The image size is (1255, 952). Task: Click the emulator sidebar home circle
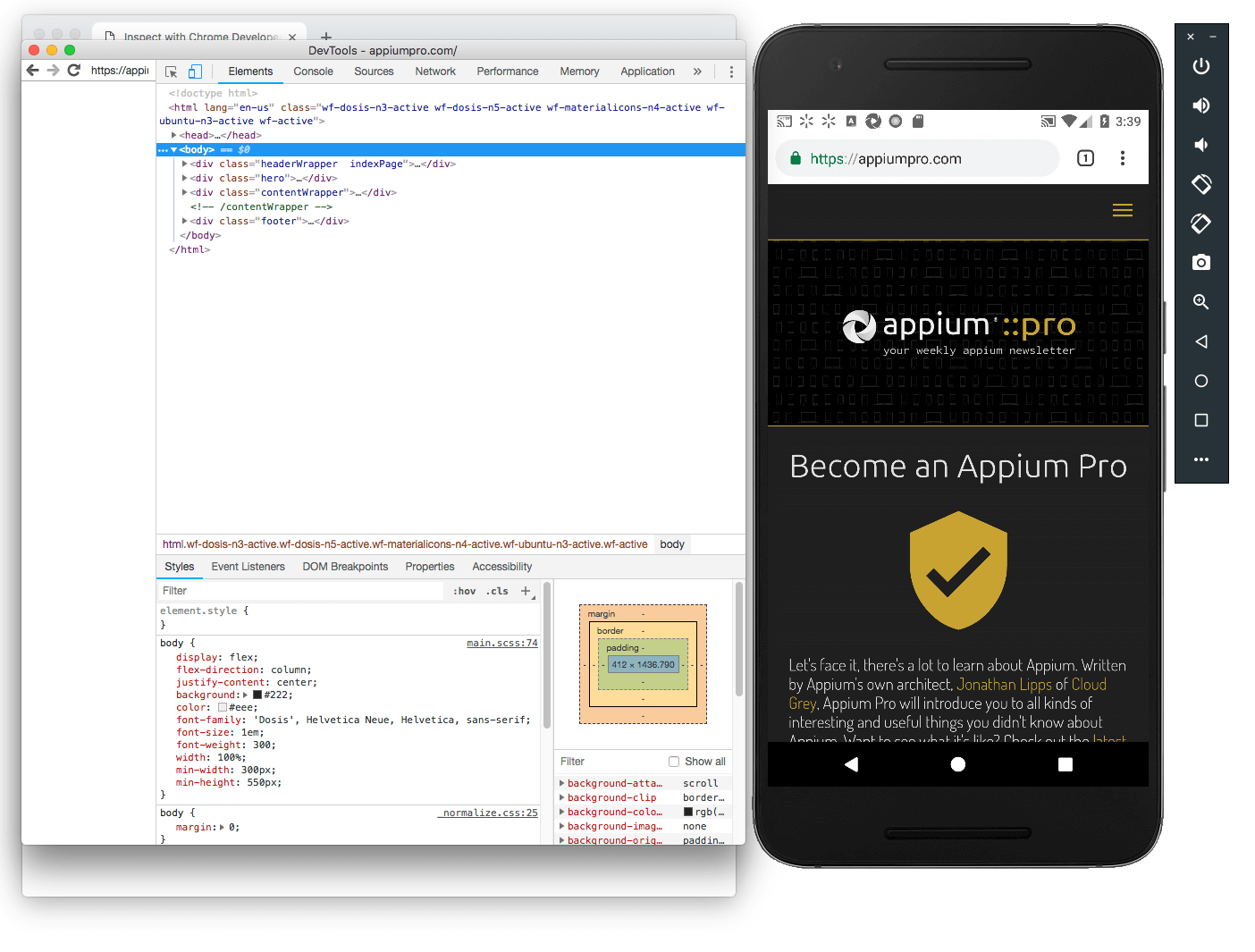click(x=1201, y=381)
